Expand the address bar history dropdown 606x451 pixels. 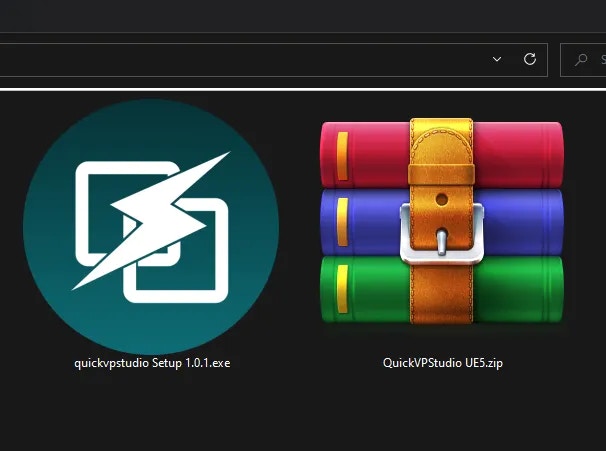[x=497, y=59]
